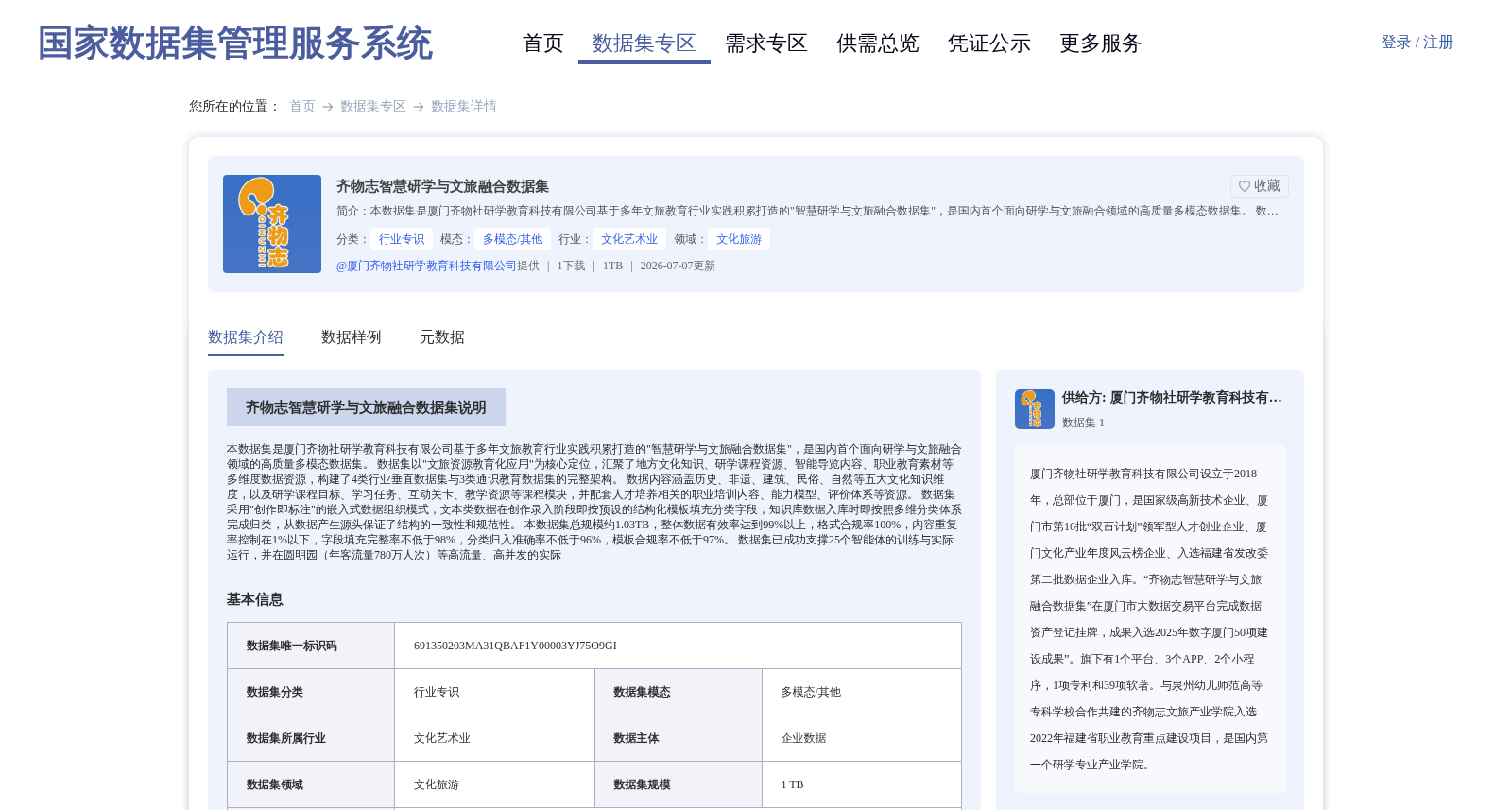Click 2026-07-07更新 update date
The width and height of the screenshot is (1512, 810).
click(678, 267)
